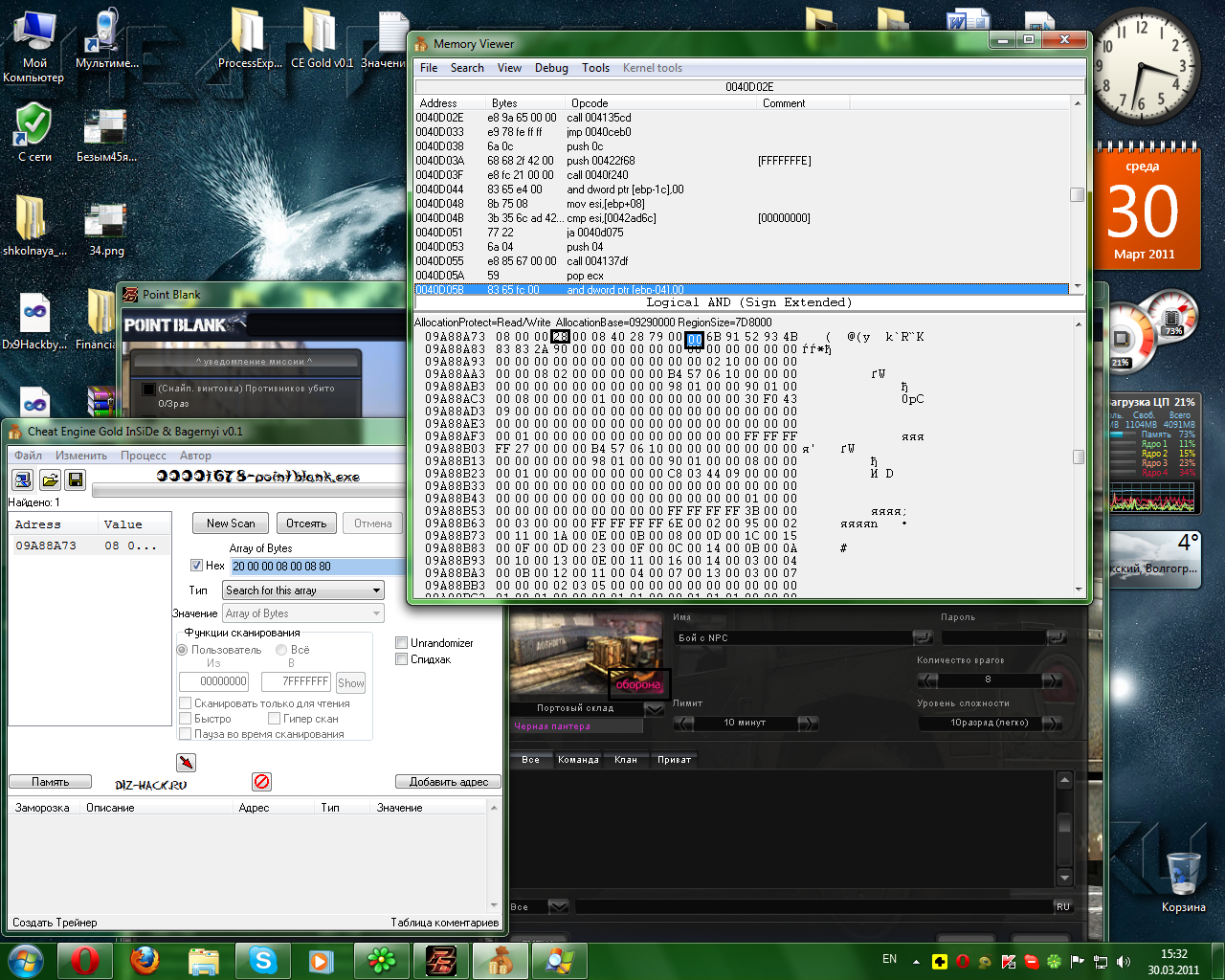
Task: Click the Point Blank chat message input
Action: [x=812, y=906]
